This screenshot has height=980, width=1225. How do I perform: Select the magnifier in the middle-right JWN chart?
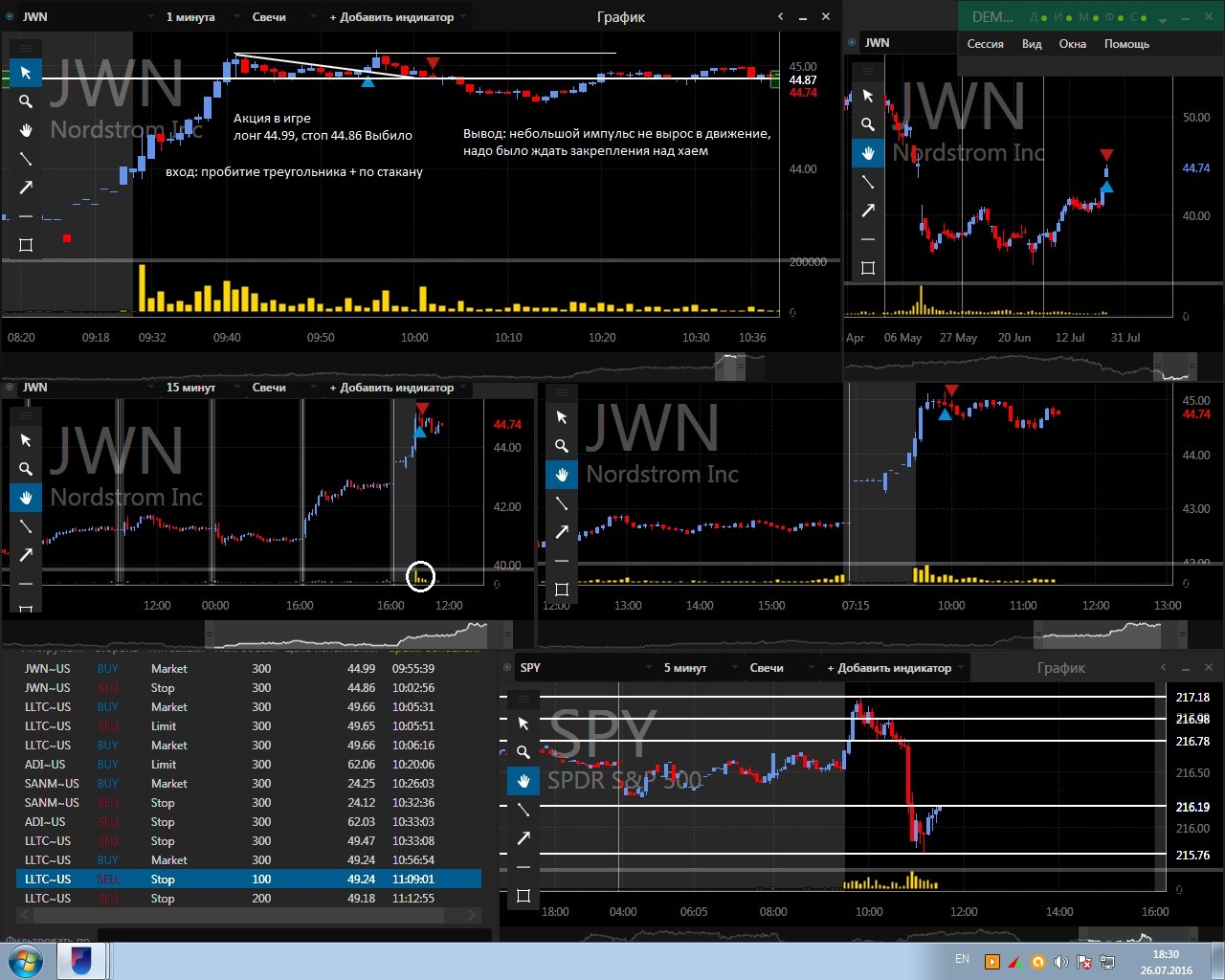pos(562,446)
